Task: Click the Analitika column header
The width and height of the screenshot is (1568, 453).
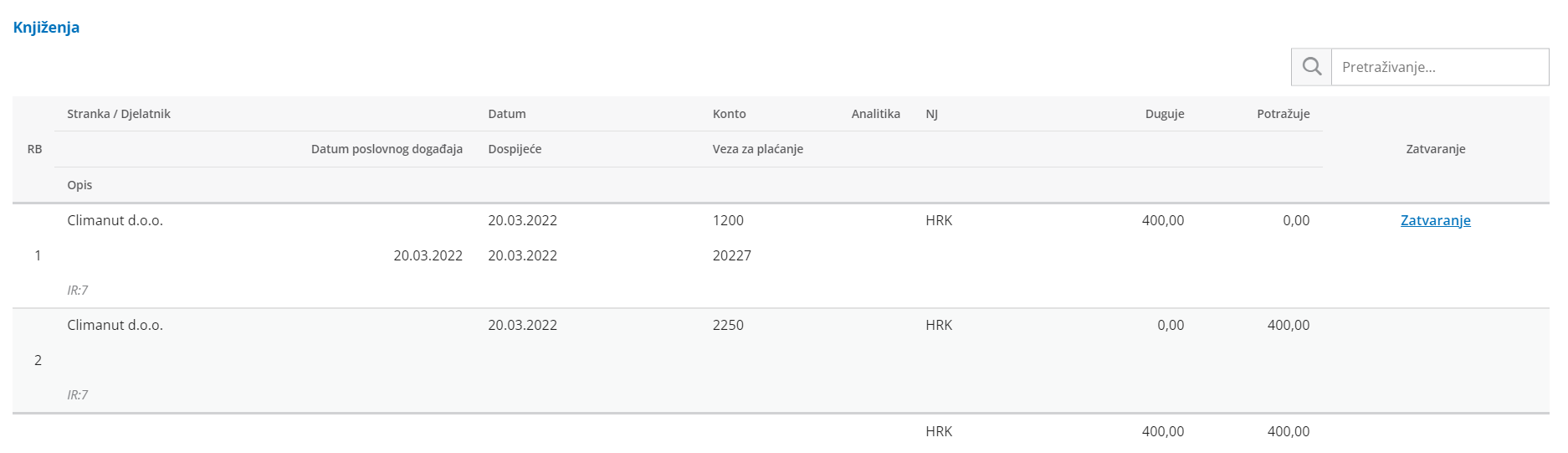Action: coord(875,114)
